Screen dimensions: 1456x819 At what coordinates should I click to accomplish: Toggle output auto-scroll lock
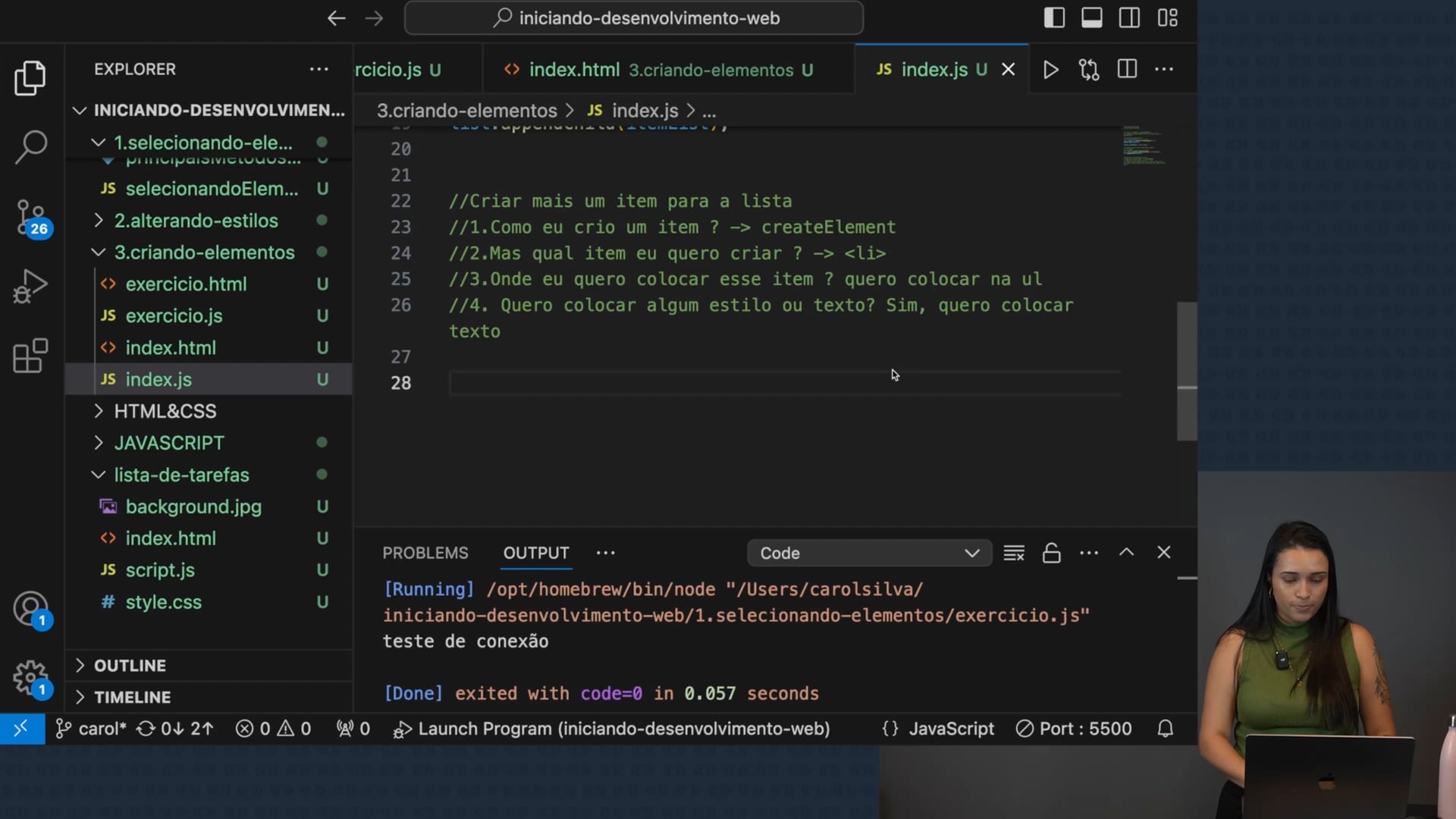pos(1051,553)
